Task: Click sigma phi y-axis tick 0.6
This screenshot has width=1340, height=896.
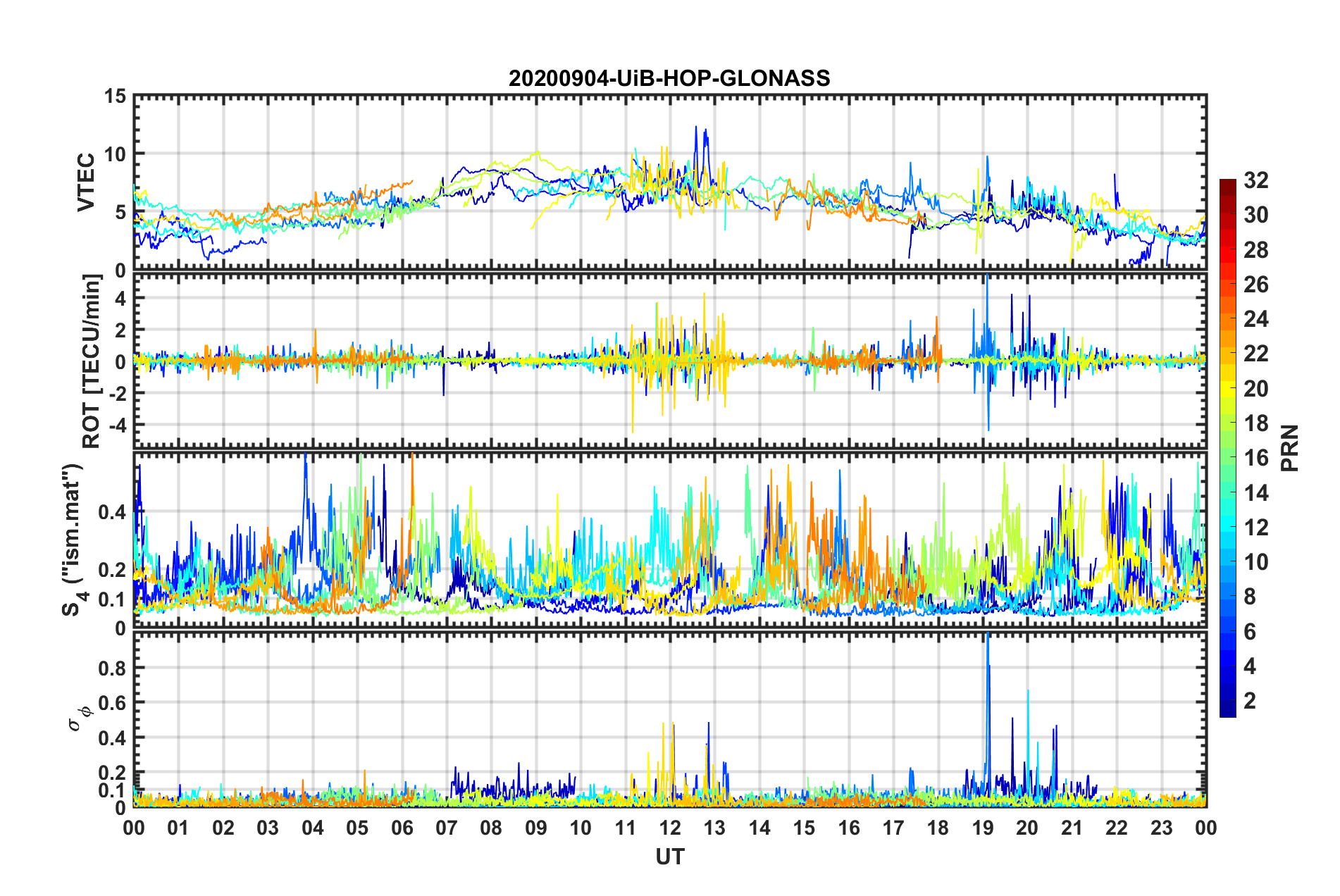Action: click(112, 703)
